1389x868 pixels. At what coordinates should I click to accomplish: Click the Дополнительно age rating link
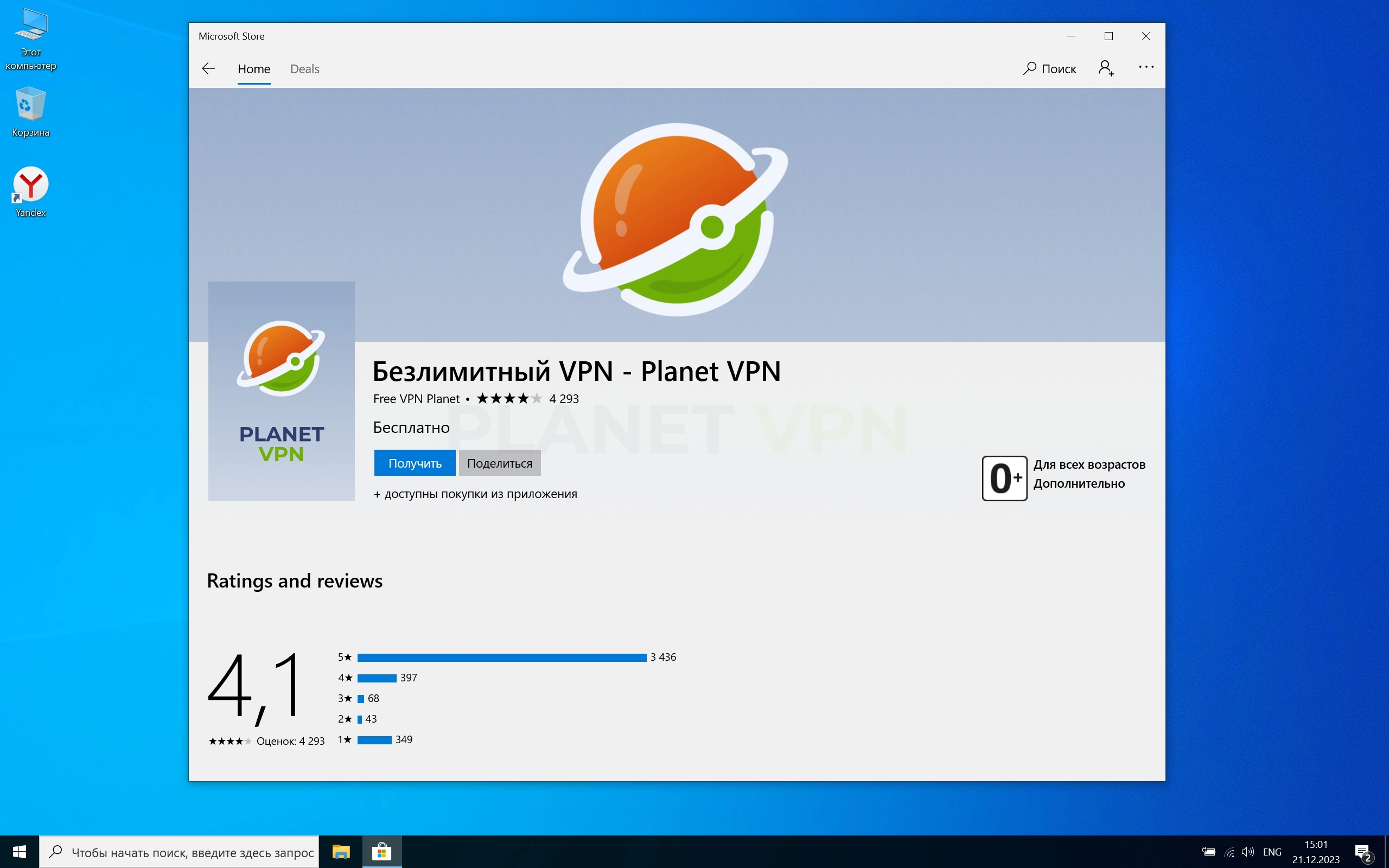point(1079,483)
